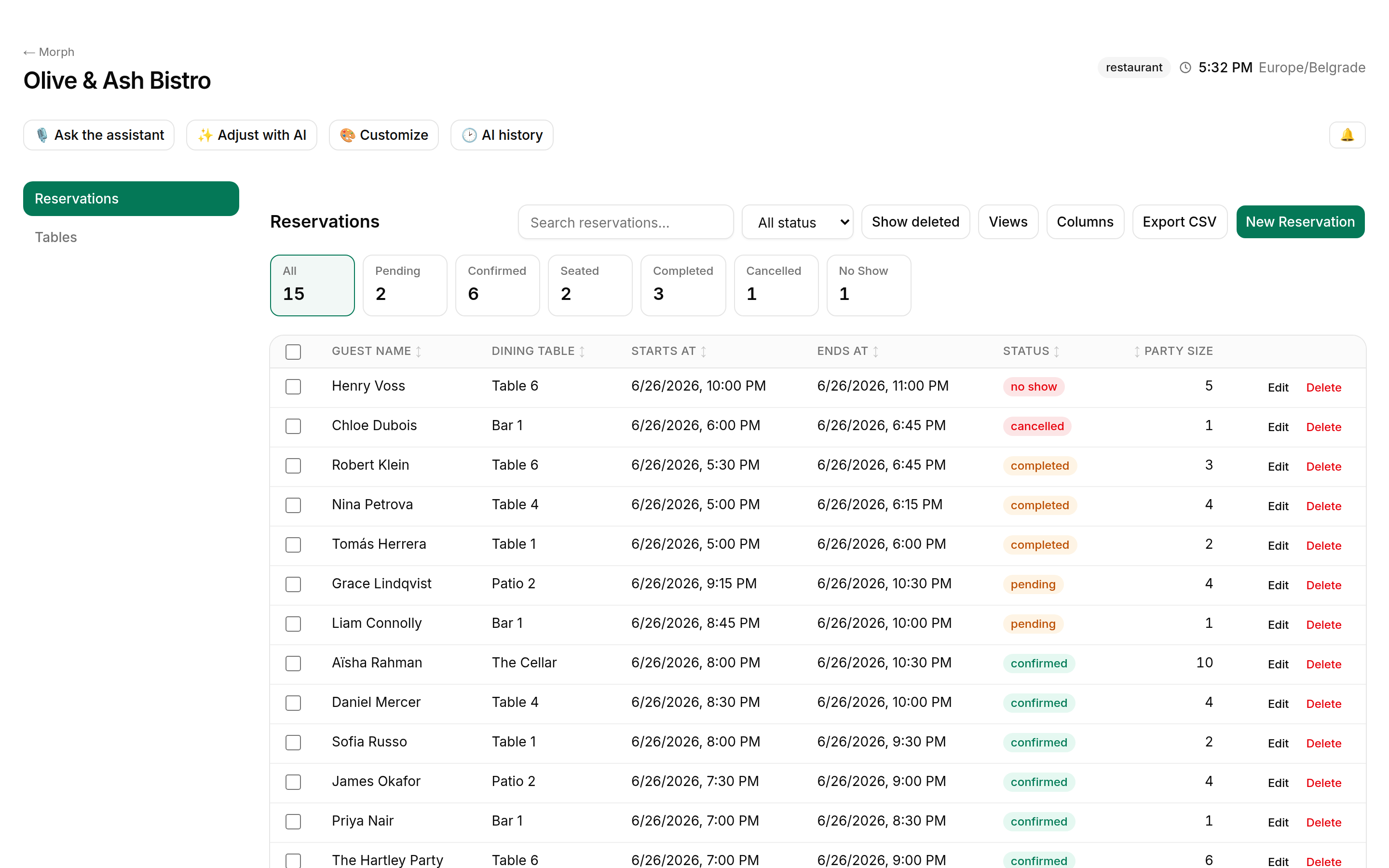Screen dimensions: 1389x868
Task: Click 'Europe/Belgrade' timezone text
Action: pos(1311,68)
